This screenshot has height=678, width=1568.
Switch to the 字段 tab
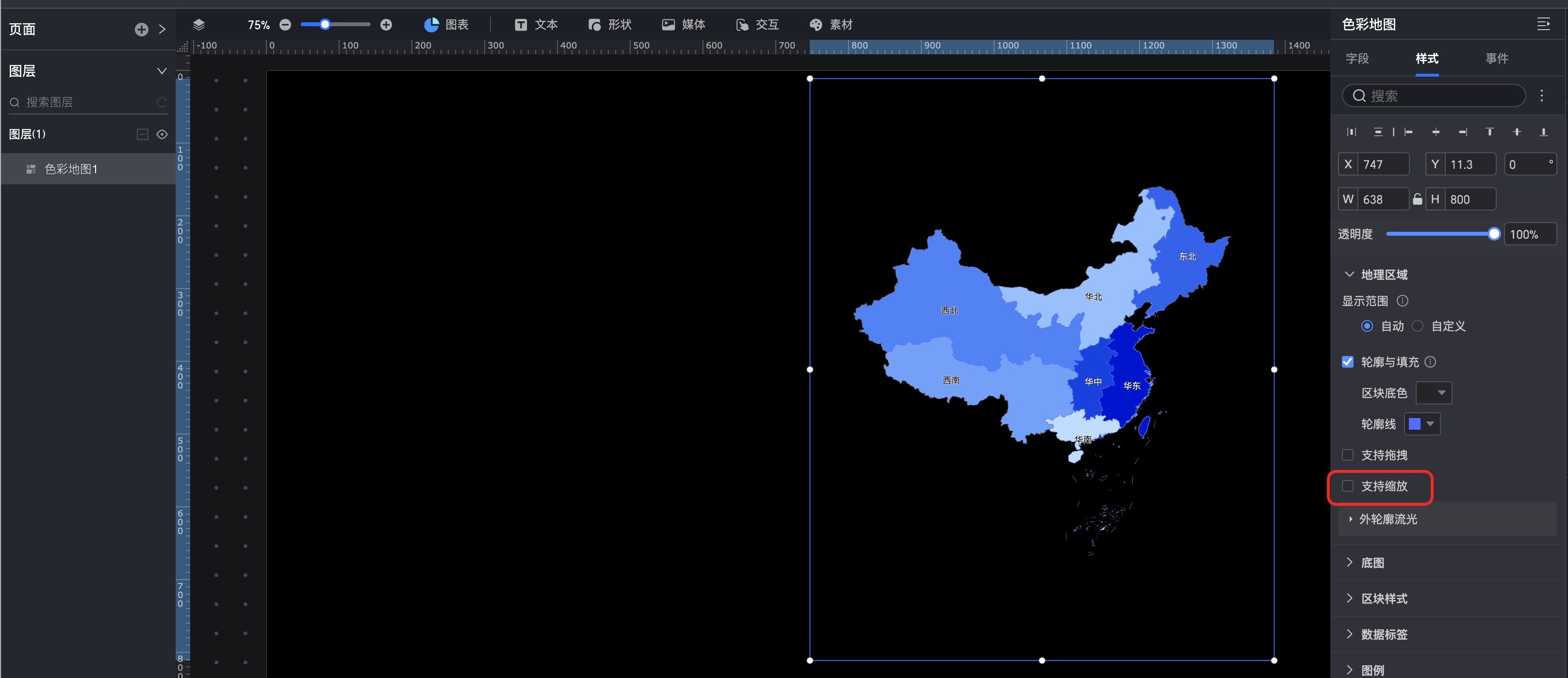[1357, 58]
